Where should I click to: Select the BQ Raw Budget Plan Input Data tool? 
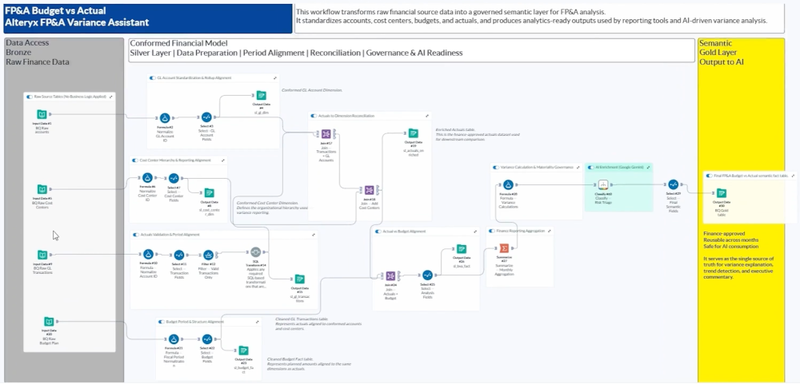[49, 321]
